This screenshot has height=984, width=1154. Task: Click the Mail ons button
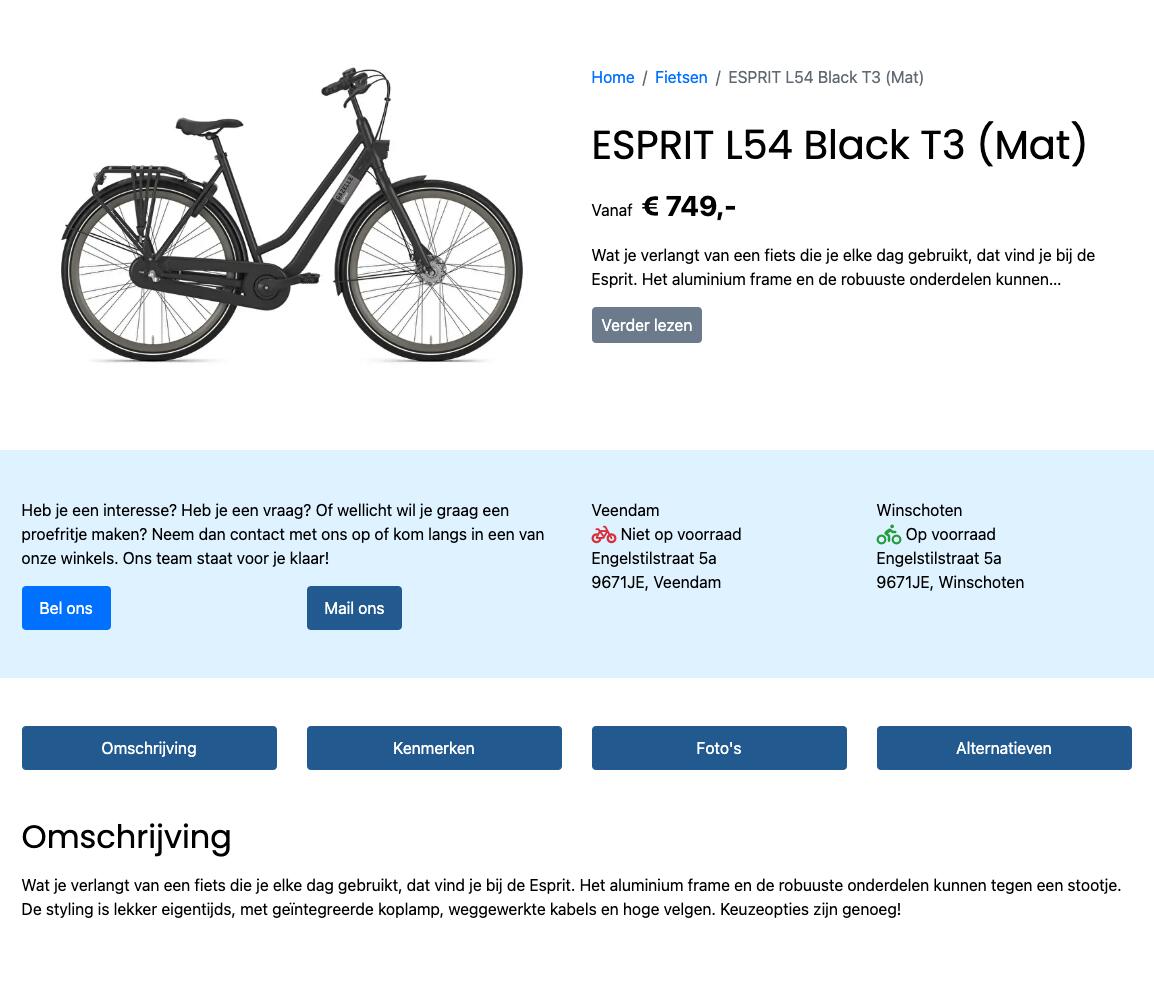(x=354, y=608)
